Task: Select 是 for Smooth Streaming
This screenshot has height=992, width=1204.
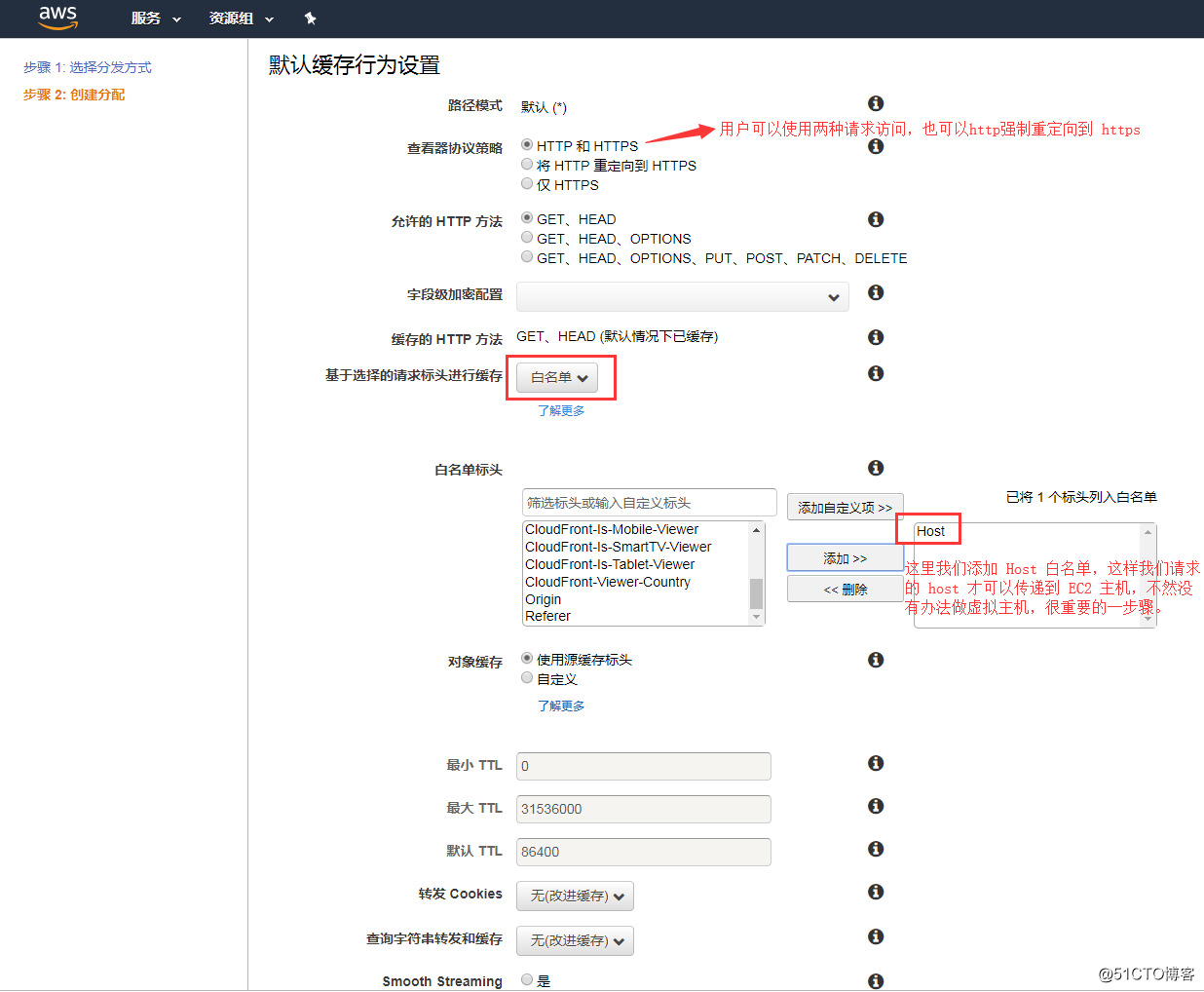Action: coord(527,979)
